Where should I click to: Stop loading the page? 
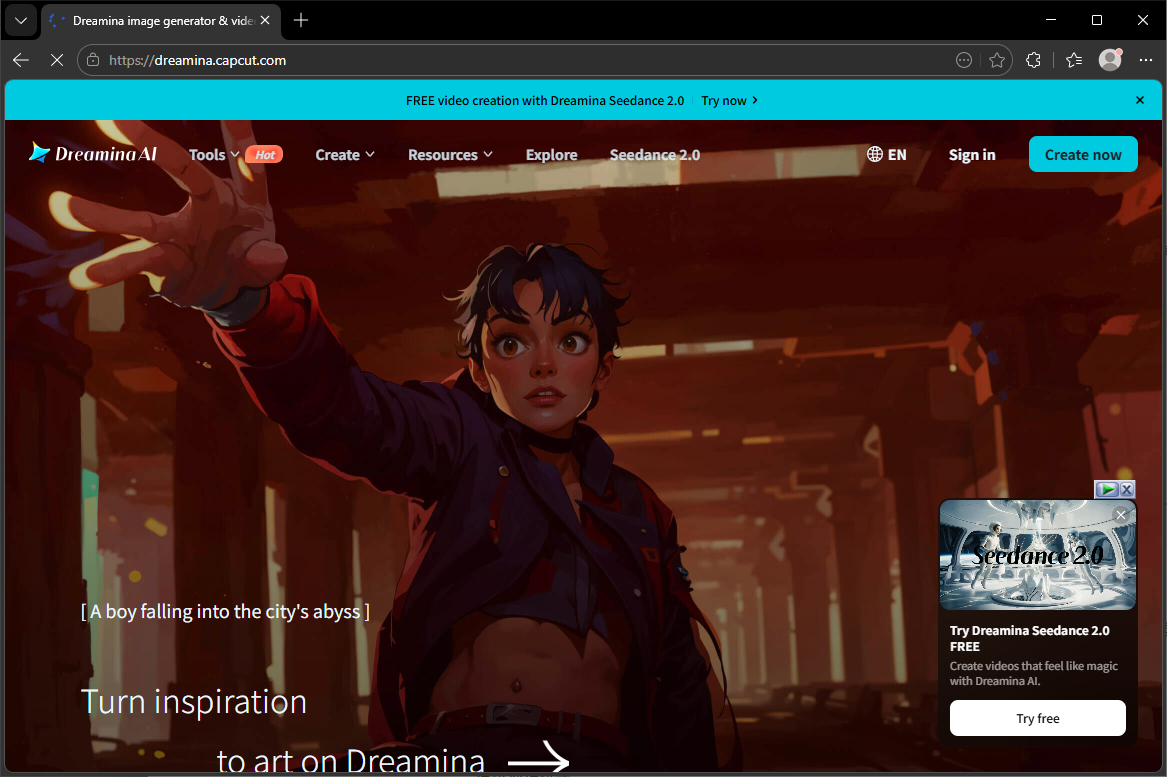57,60
